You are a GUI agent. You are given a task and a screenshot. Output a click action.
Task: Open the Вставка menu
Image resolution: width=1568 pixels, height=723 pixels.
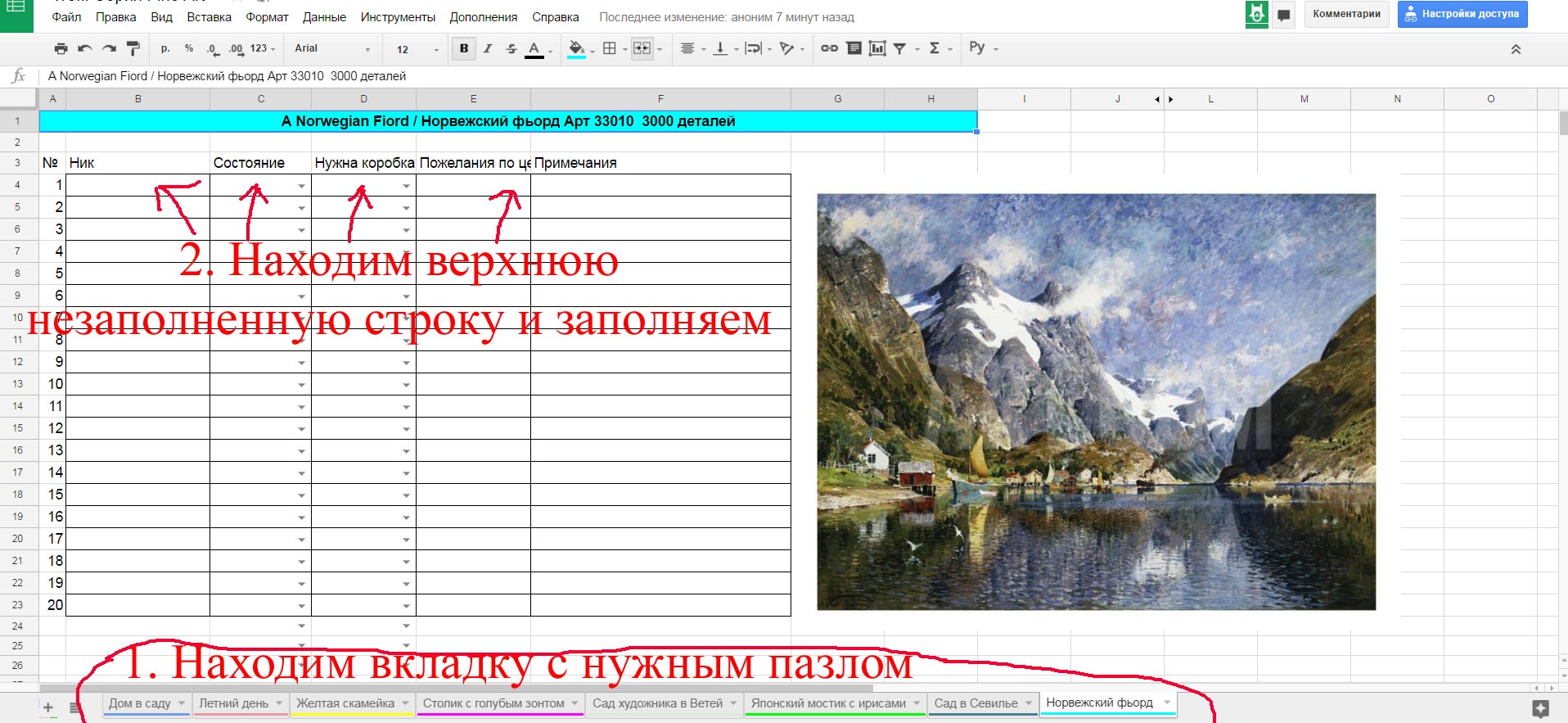(x=209, y=17)
